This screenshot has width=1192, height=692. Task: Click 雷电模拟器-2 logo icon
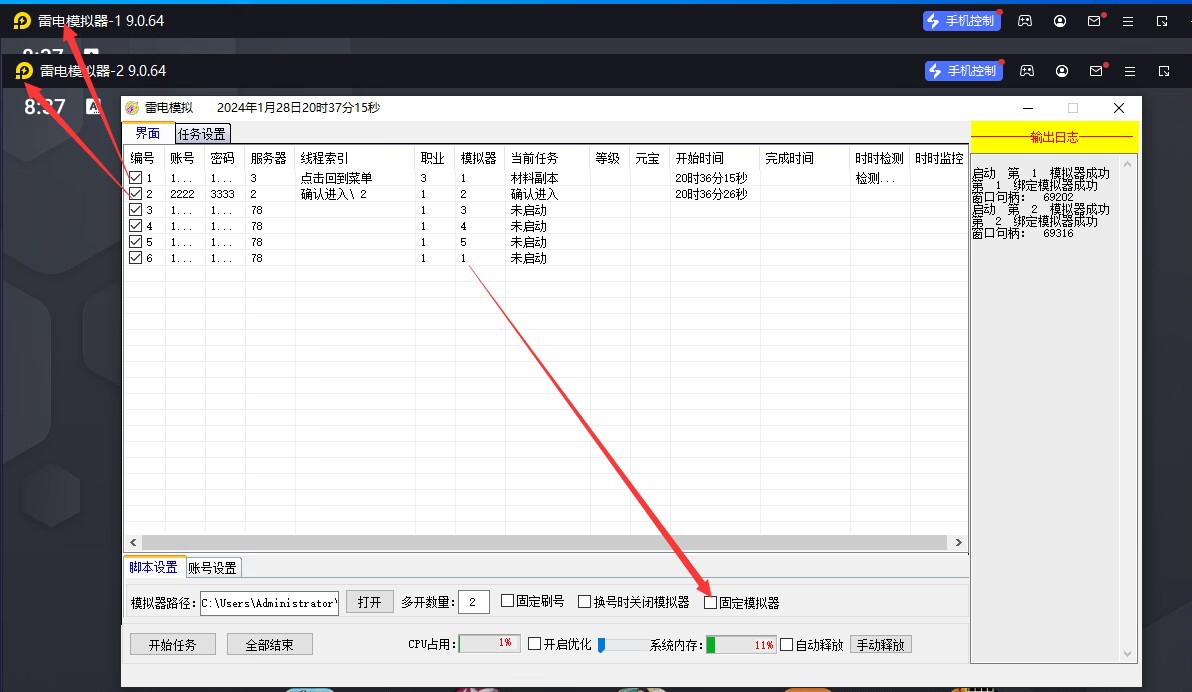tap(24, 71)
